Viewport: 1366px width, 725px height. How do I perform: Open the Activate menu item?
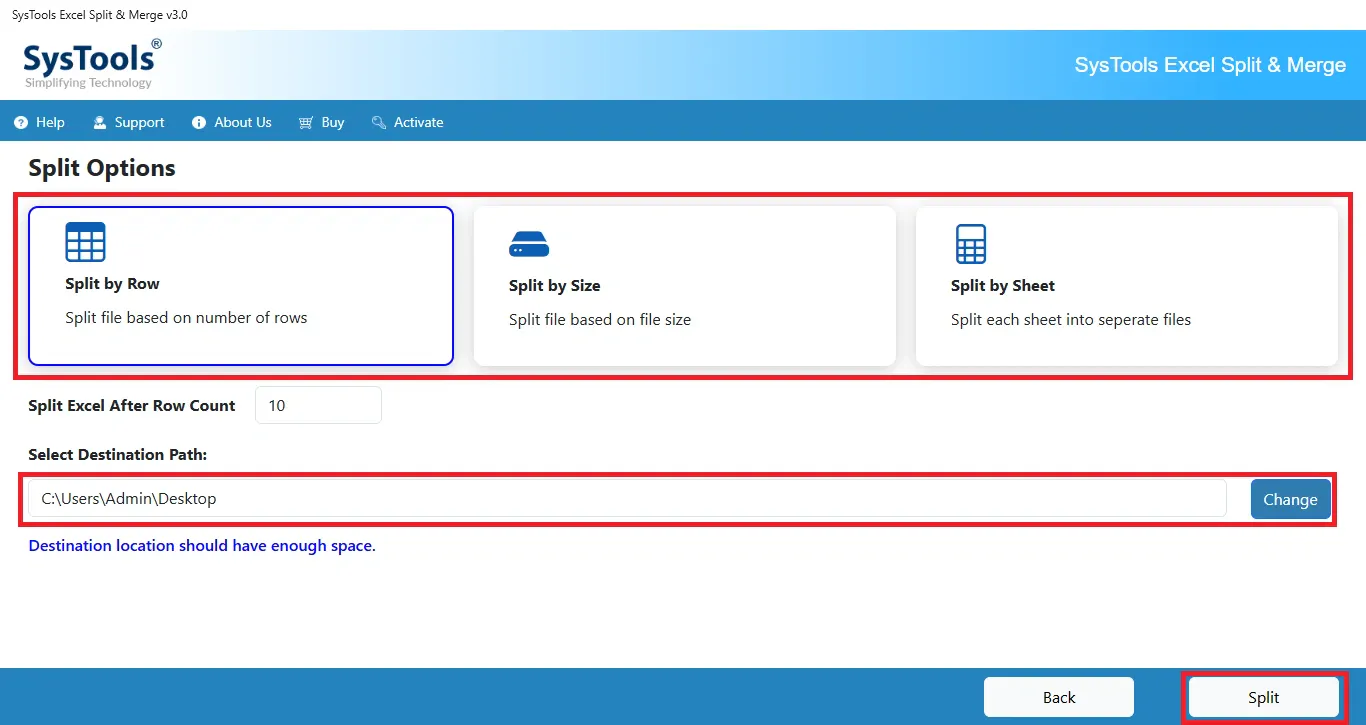(407, 123)
